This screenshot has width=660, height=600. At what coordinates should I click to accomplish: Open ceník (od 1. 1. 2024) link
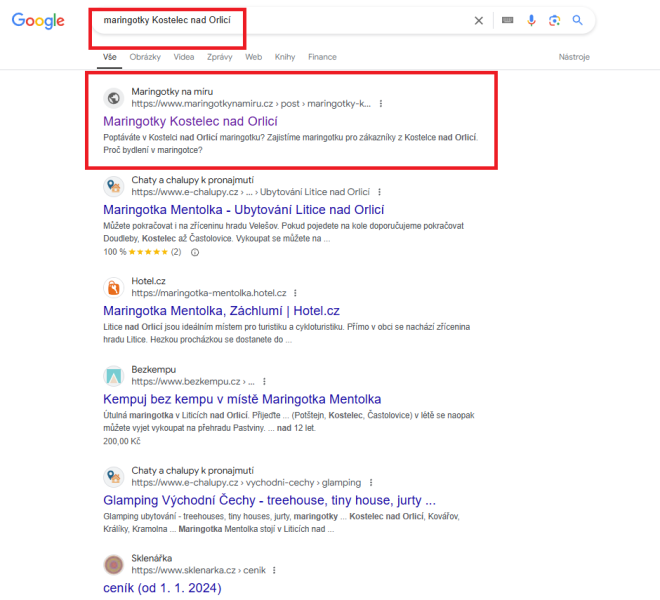(x=162, y=588)
